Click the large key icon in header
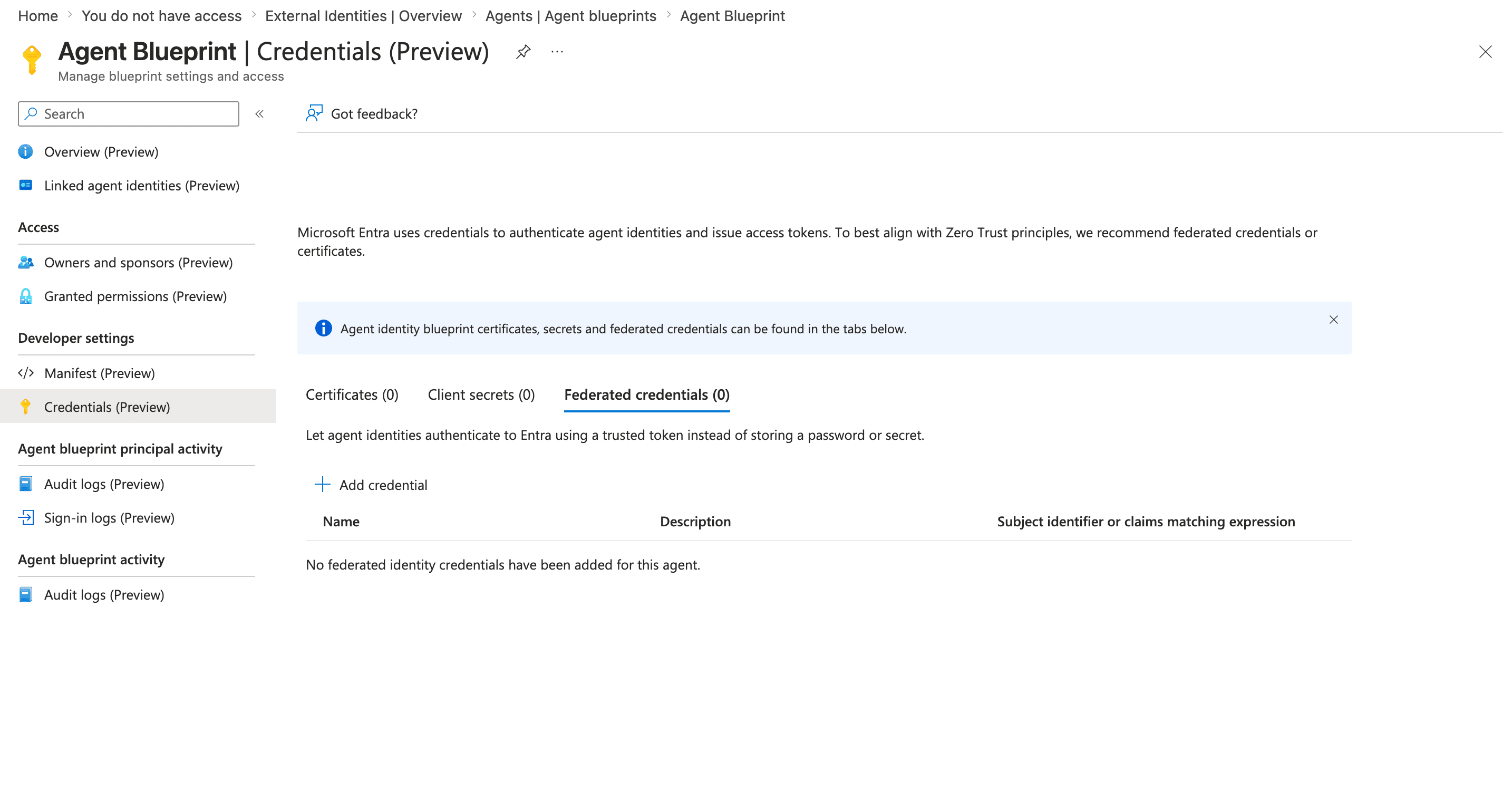The image size is (1512, 809). (x=32, y=60)
